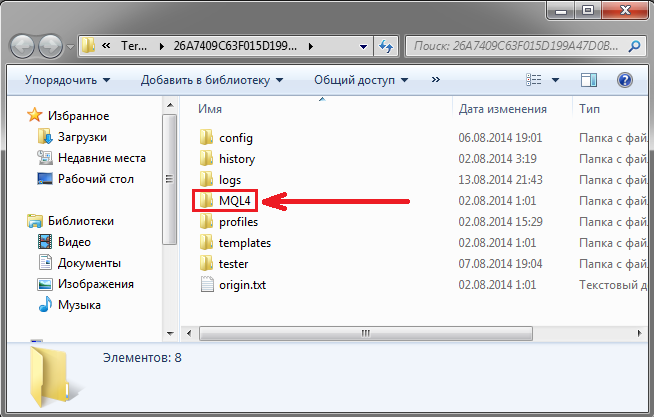Click the horizontal scrollbar thumb in file list
654x417 pixels.
366,333
